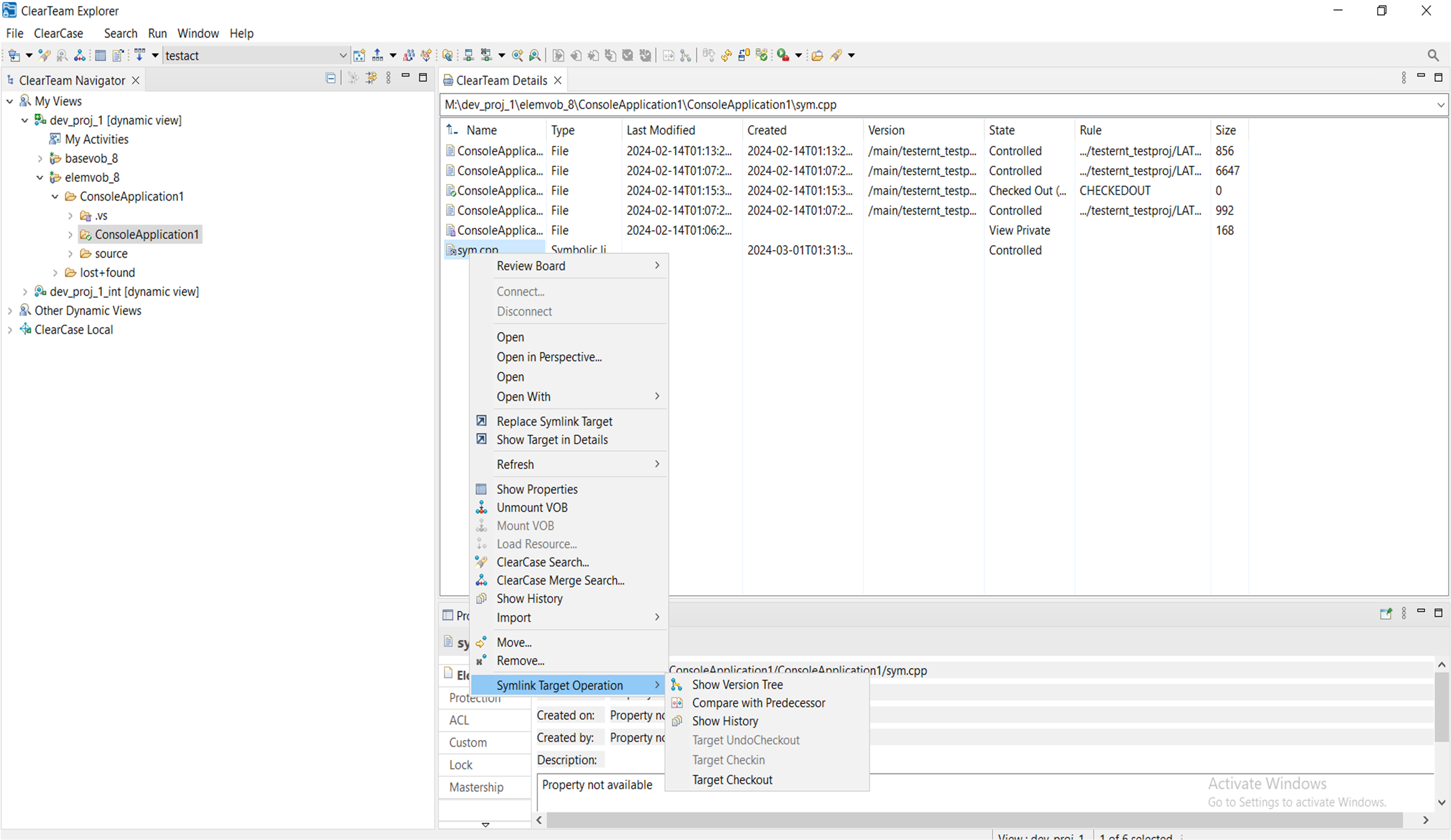Open the ClearTeam Details view menu (three dots)
Screen dimensions: 1451x840
point(1404,78)
